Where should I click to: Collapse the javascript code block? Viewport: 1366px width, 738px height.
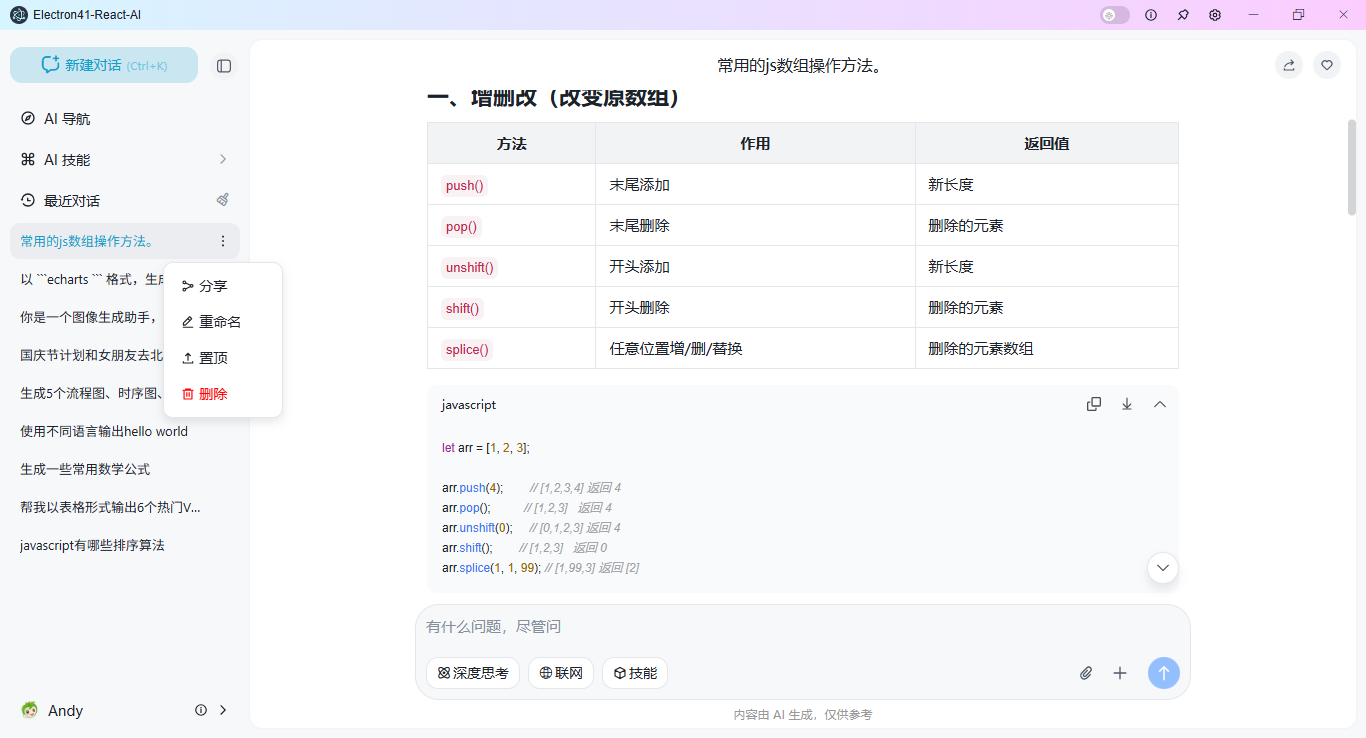[x=1160, y=404]
